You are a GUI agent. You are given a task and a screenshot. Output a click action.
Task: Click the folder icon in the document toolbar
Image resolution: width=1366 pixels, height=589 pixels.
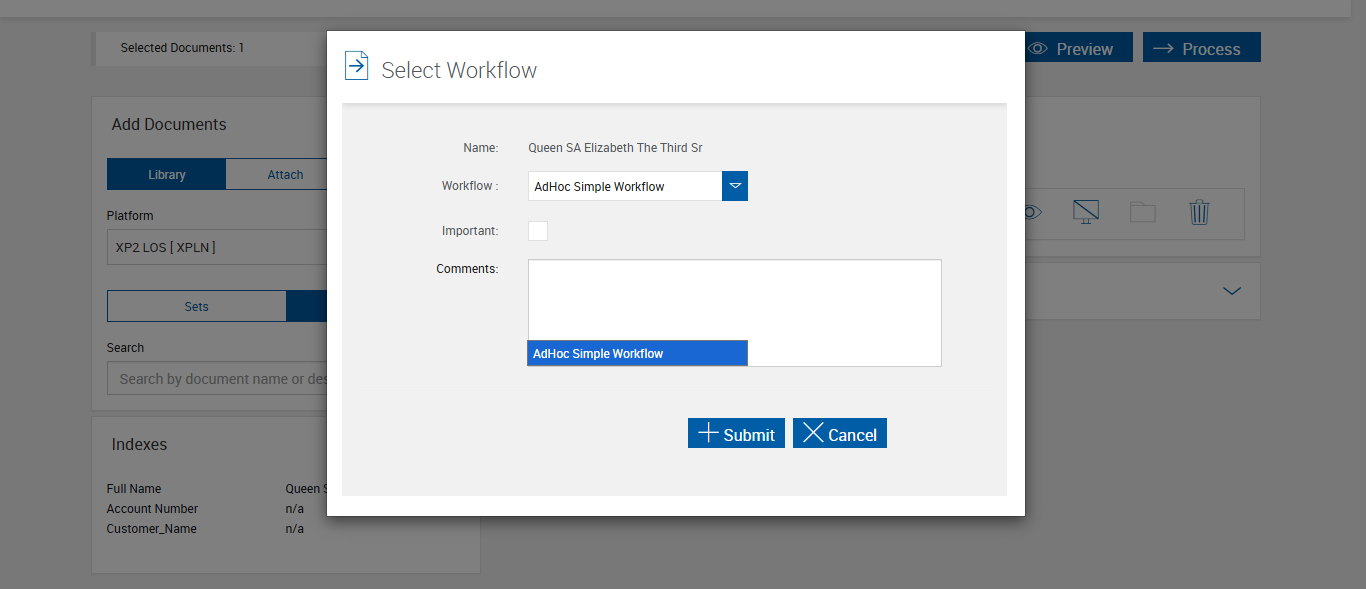1142,212
